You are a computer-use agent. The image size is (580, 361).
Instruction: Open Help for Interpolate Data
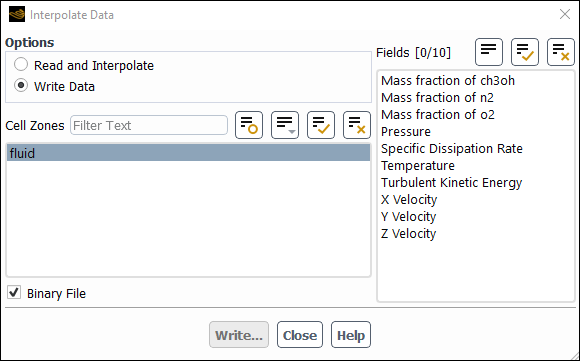tap(351, 335)
